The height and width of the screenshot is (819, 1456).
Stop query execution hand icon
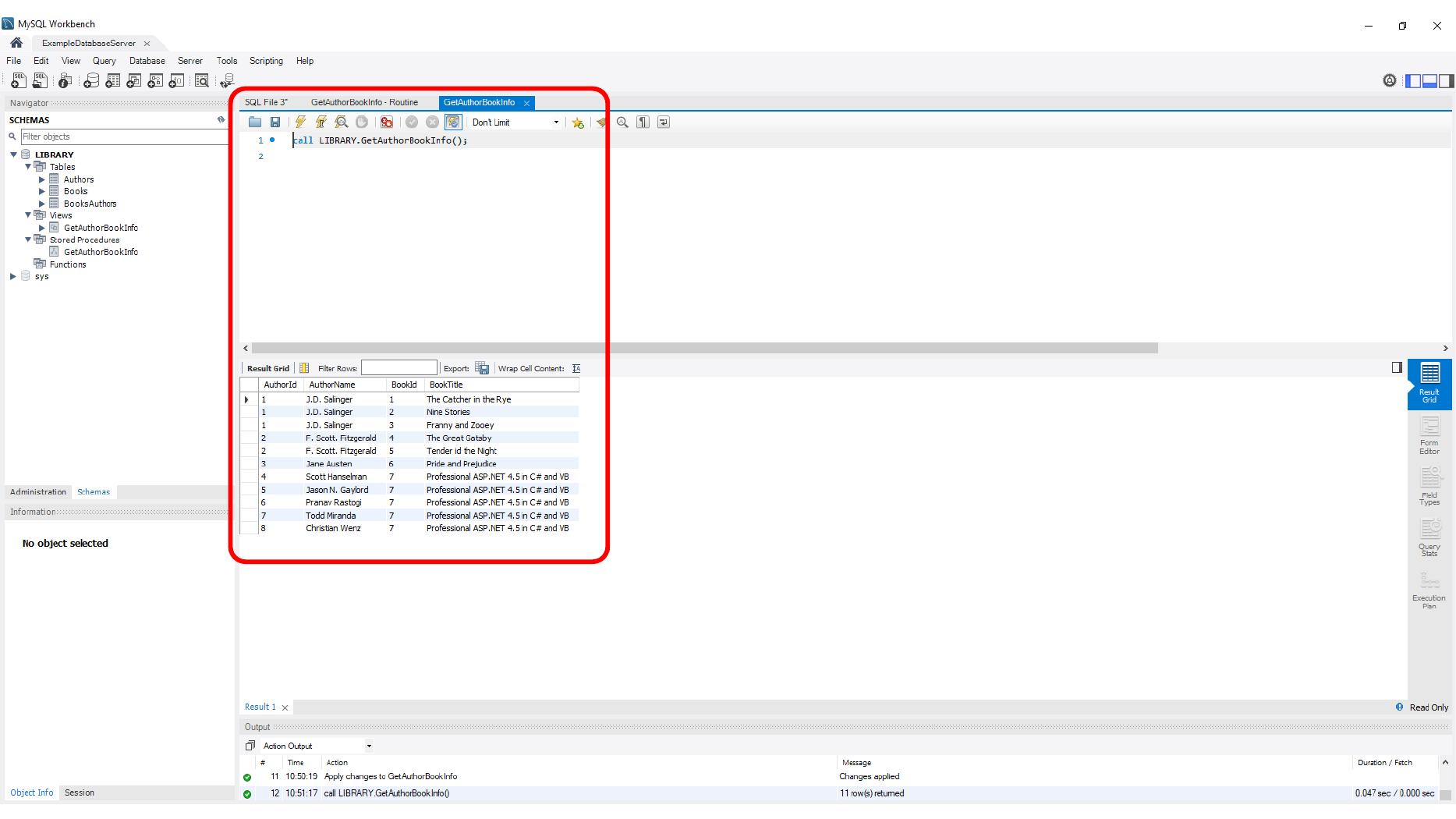coord(362,122)
